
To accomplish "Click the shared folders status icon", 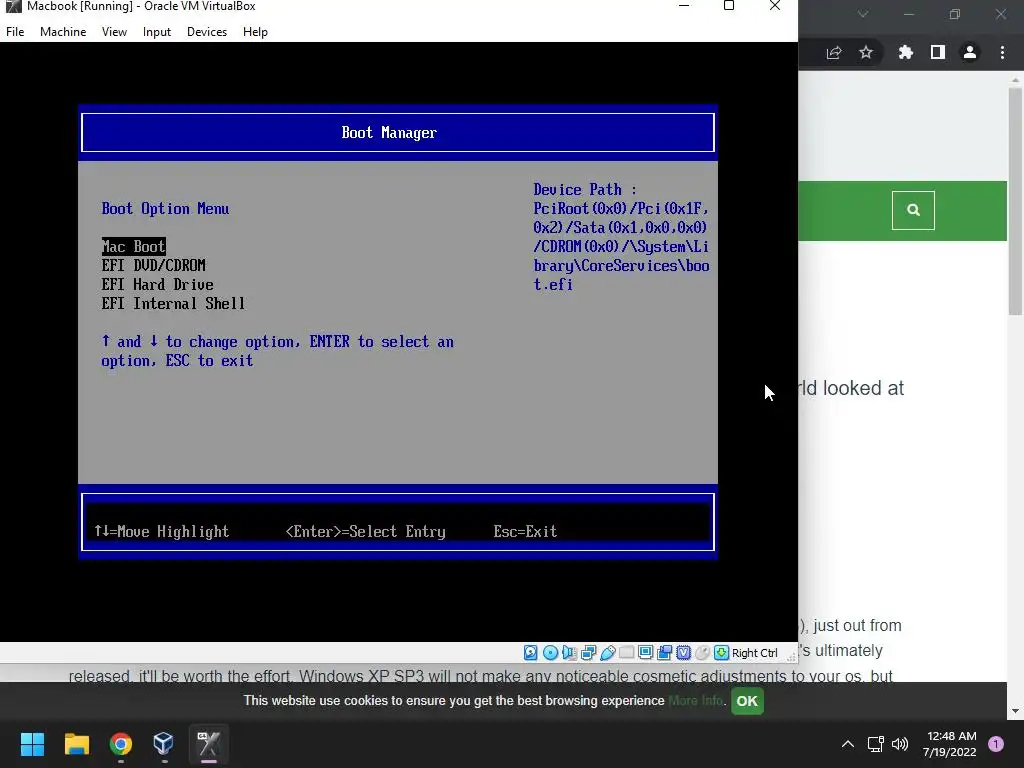I will tap(626, 652).
